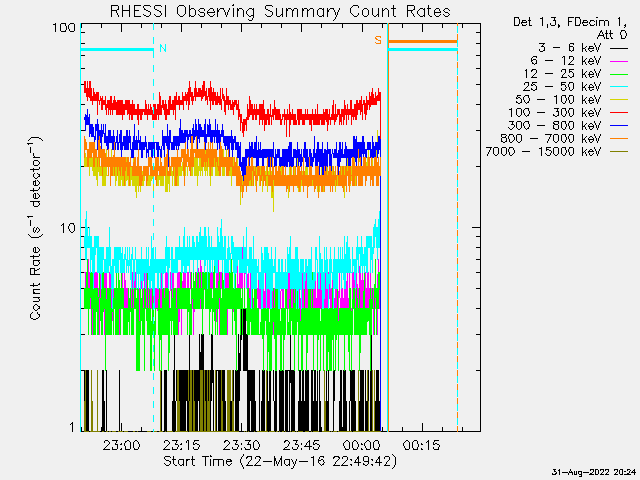Click the cyan horizontal bar left of 'N'
Image resolution: width=640 pixels, height=480 pixels.
tap(117, 50)
